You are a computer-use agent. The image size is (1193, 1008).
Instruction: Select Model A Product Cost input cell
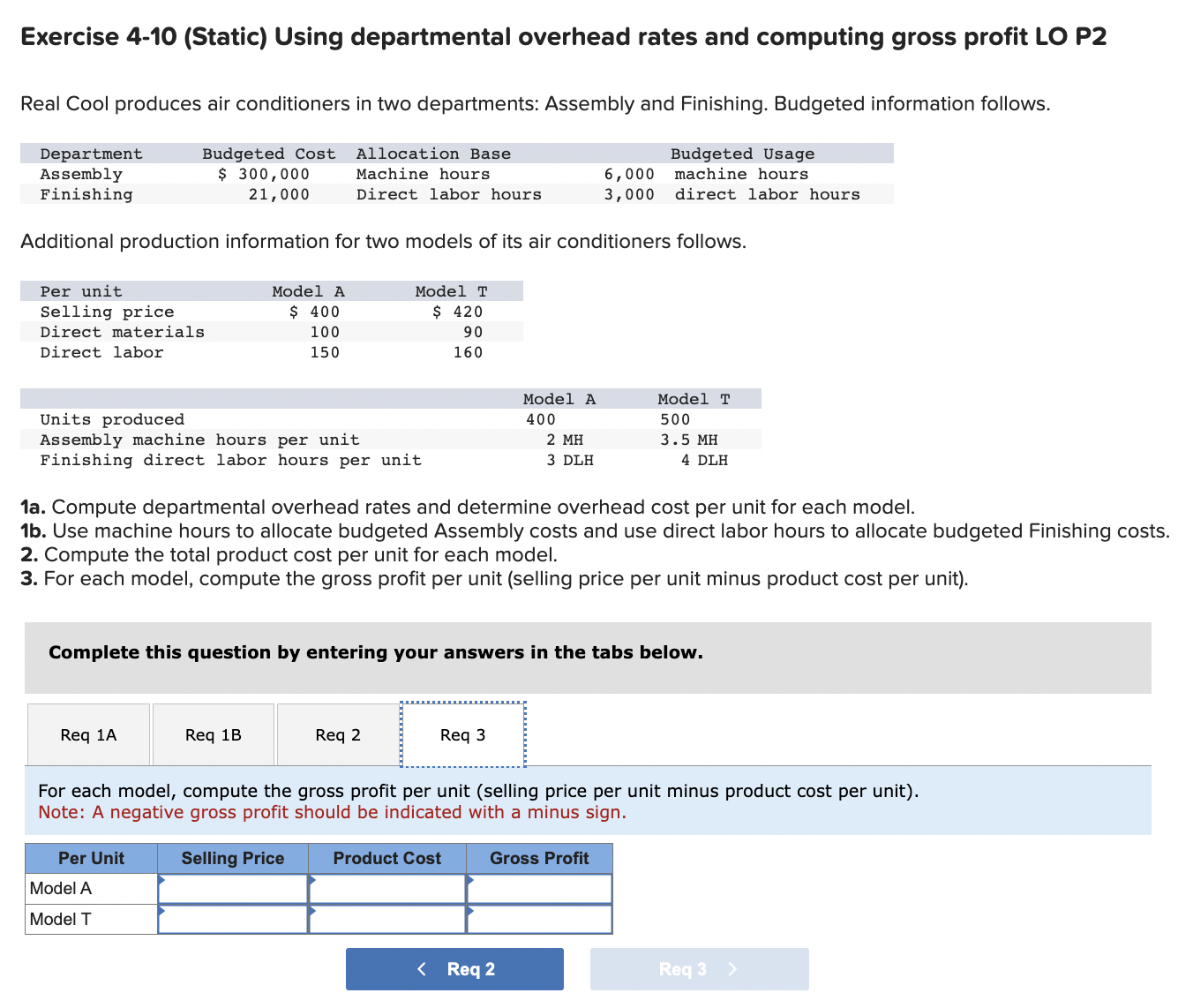387,889
